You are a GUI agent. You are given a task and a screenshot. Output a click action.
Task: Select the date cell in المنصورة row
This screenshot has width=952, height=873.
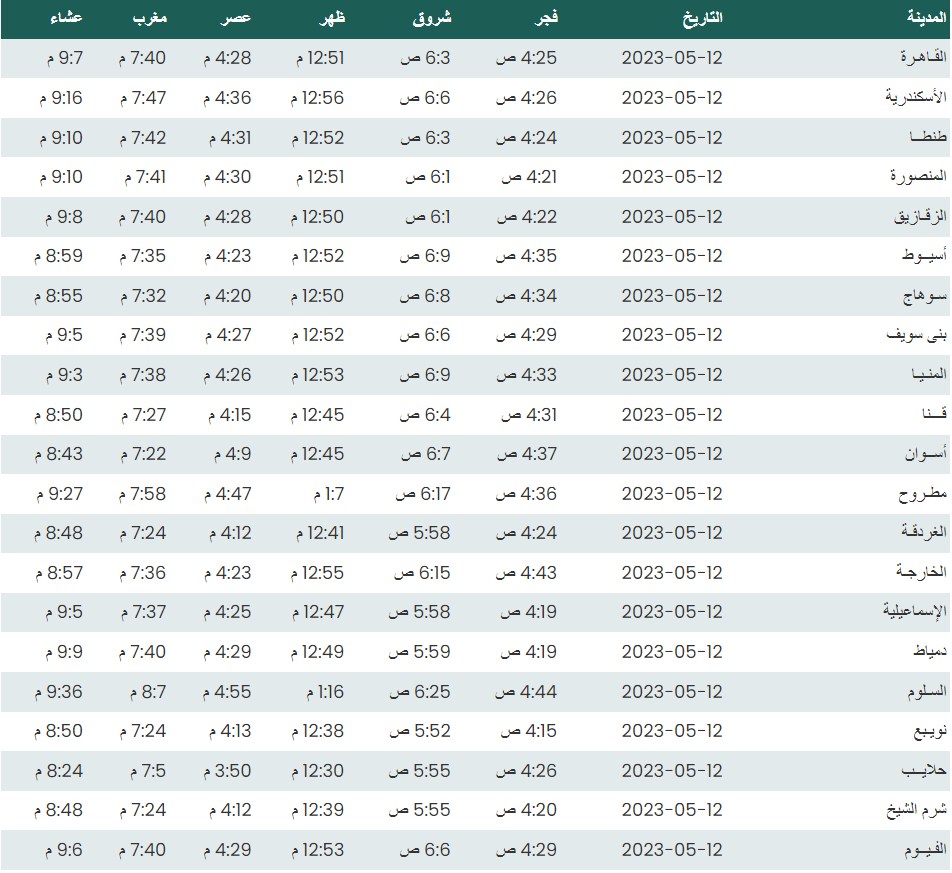(x=672, y=177)
